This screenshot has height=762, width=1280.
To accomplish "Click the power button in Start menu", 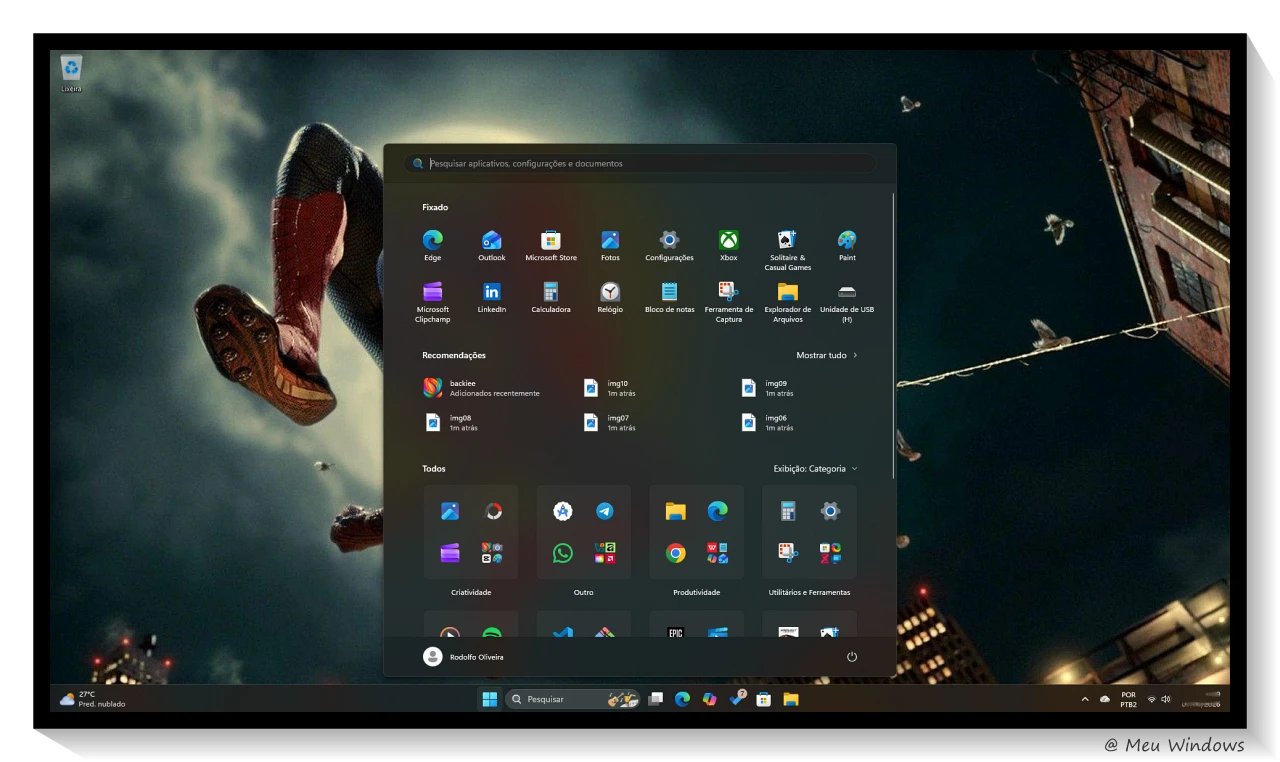I will pyautogui.click(x=852, y=657).
